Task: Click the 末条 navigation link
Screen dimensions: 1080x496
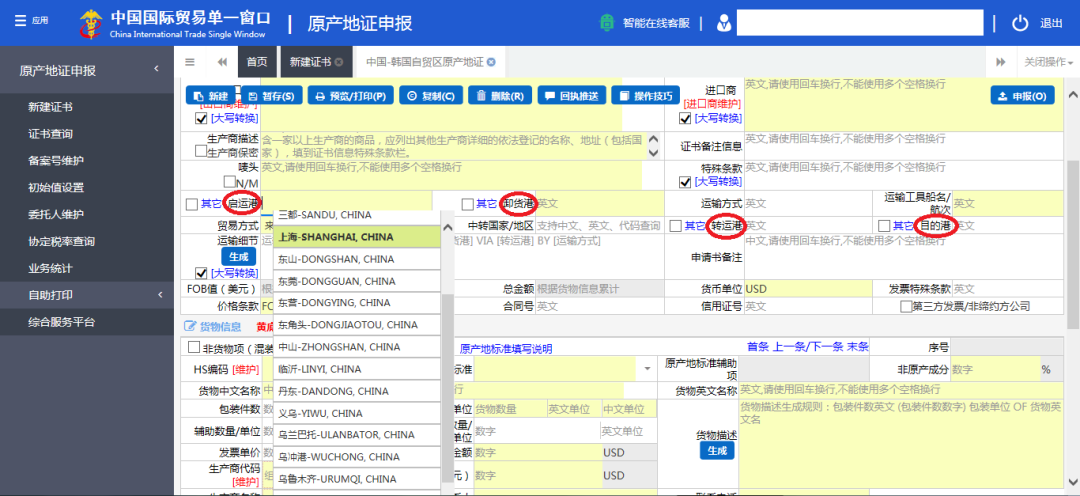Action: pyautogui.click(x=858, y=347)
